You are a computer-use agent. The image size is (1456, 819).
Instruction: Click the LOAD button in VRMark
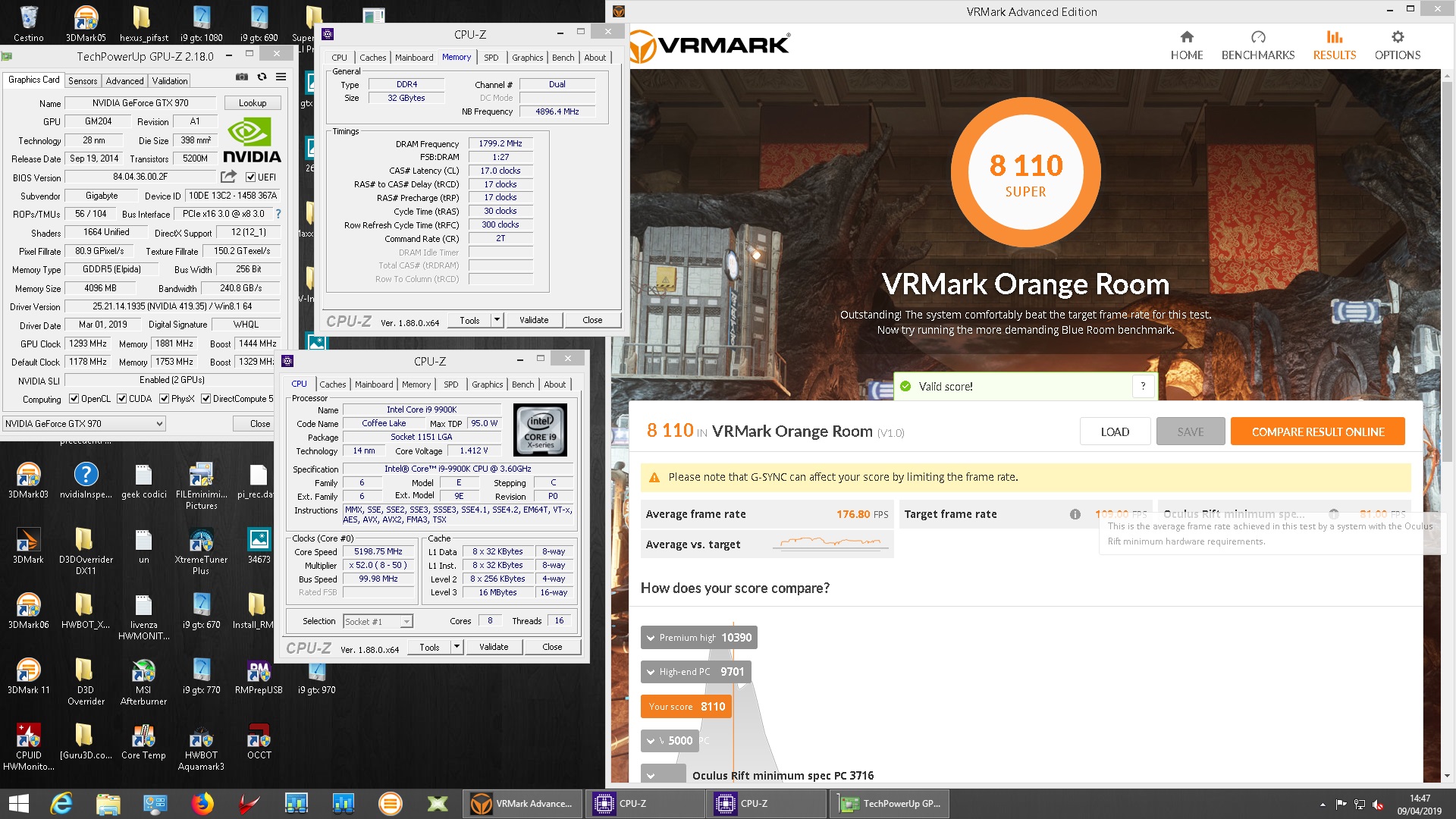1115,431
